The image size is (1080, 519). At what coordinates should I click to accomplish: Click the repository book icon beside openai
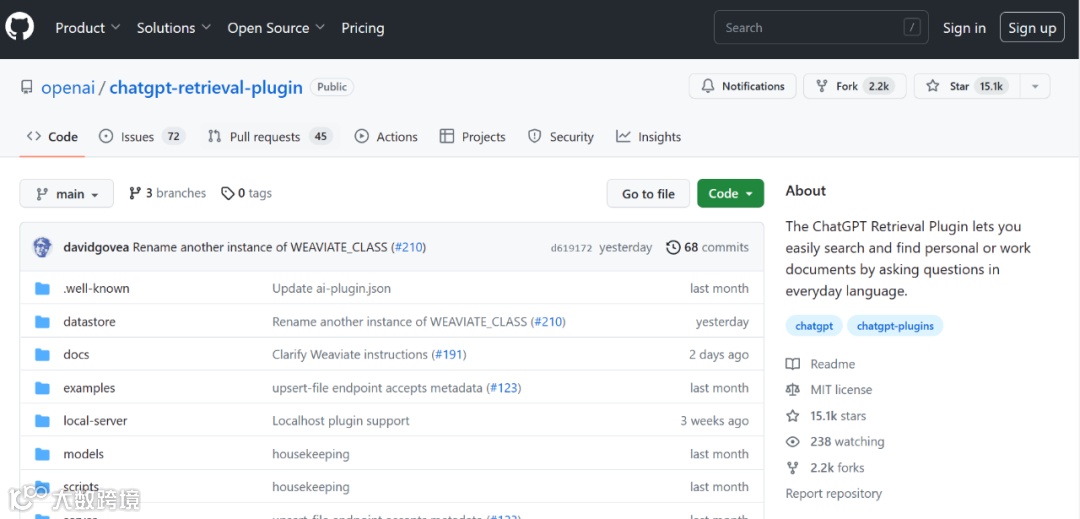(x=27, y=87)
